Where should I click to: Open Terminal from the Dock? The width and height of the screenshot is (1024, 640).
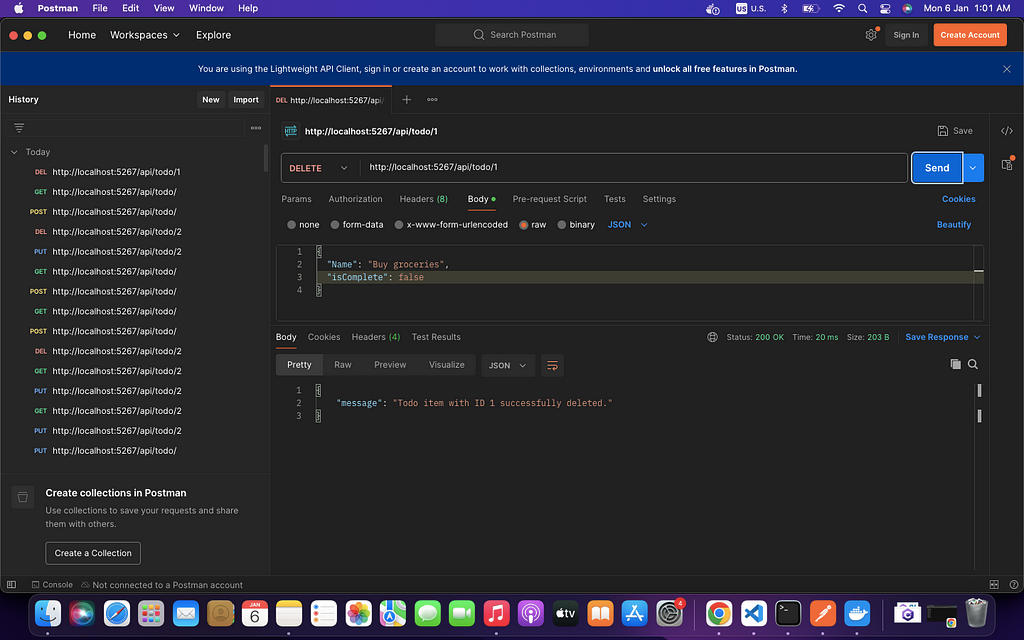point(788,614)
